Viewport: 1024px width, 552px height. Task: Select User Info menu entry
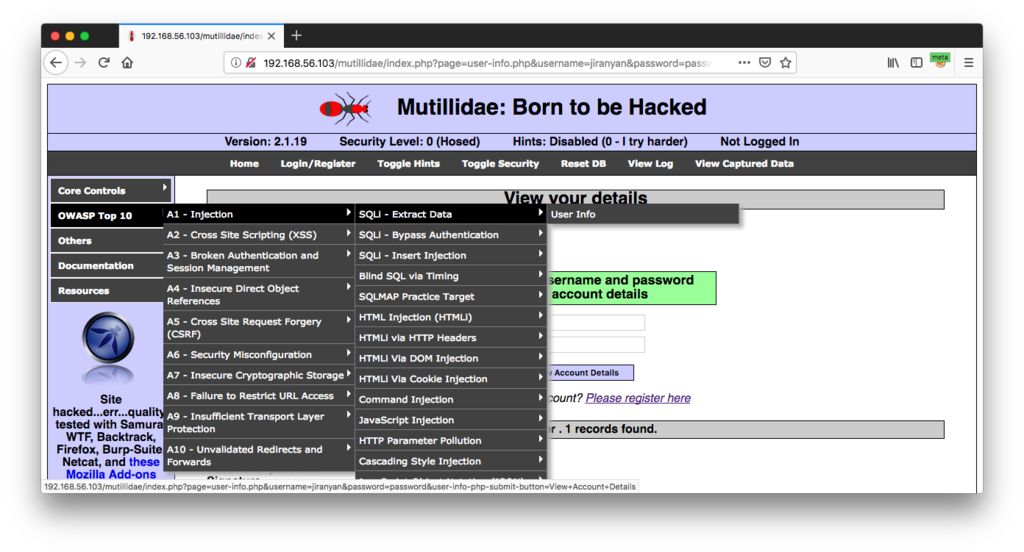(x=643, y=214)
